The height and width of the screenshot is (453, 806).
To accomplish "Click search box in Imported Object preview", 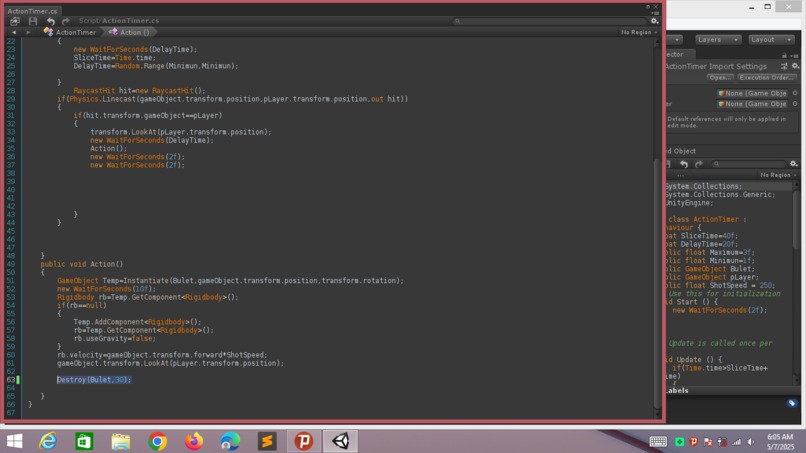I will 748,164.
